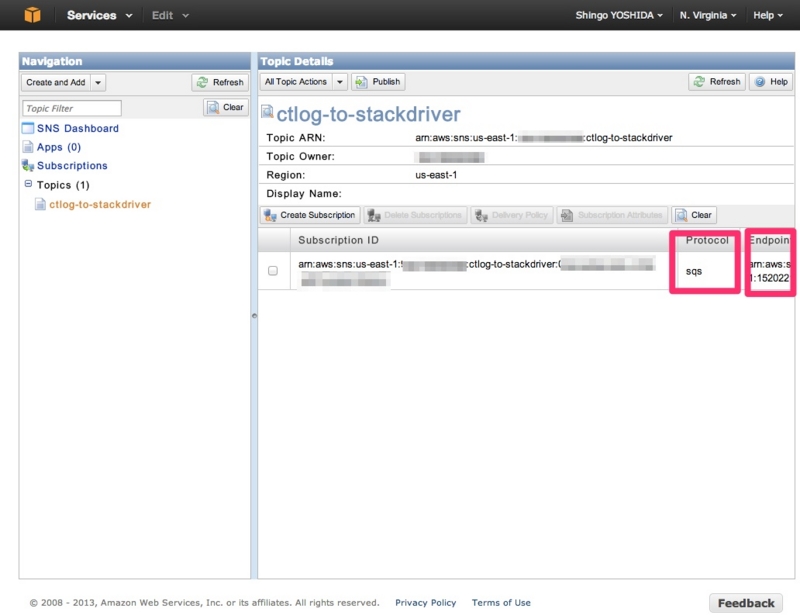Screen dimensions: 800x615
Task: Open the N. Virginia region selector
Action: [708, 15]
